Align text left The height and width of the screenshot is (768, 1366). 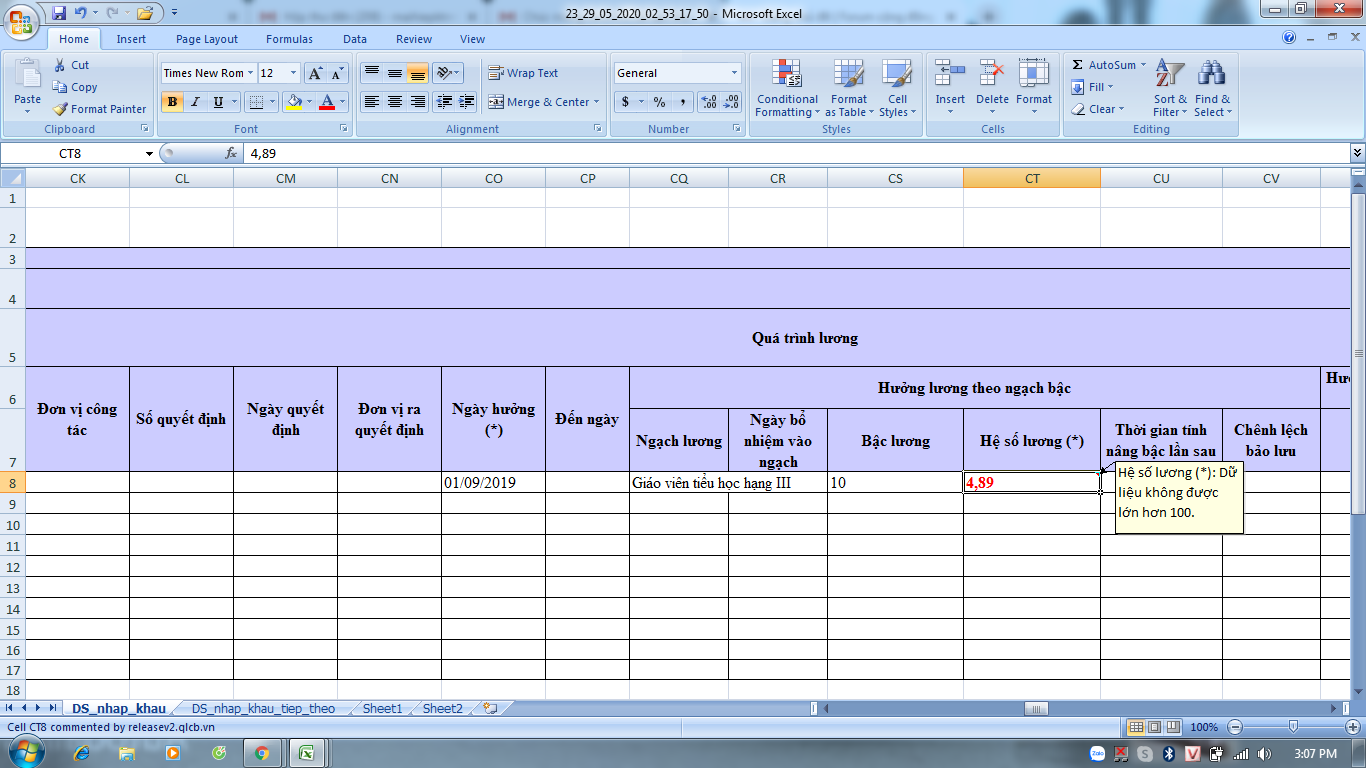pyautogui.click(x=371, y=102)
